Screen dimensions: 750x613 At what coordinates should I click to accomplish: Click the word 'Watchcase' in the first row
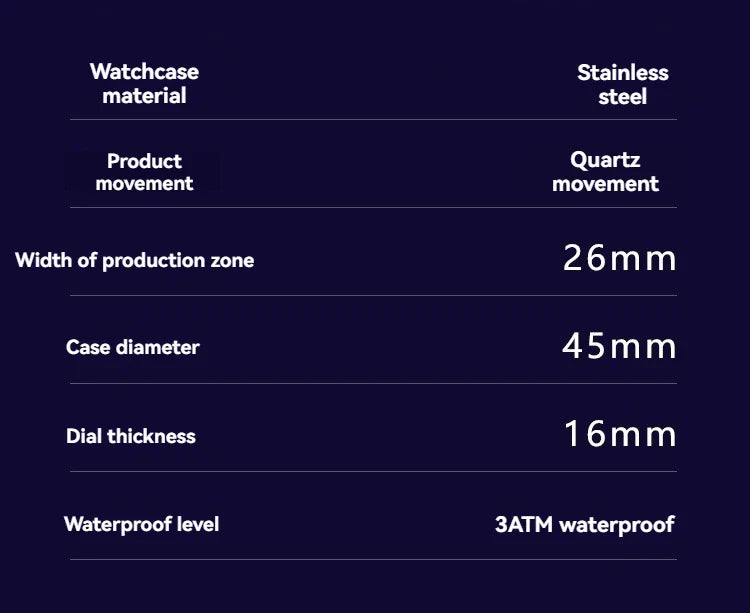coord(144,72)
